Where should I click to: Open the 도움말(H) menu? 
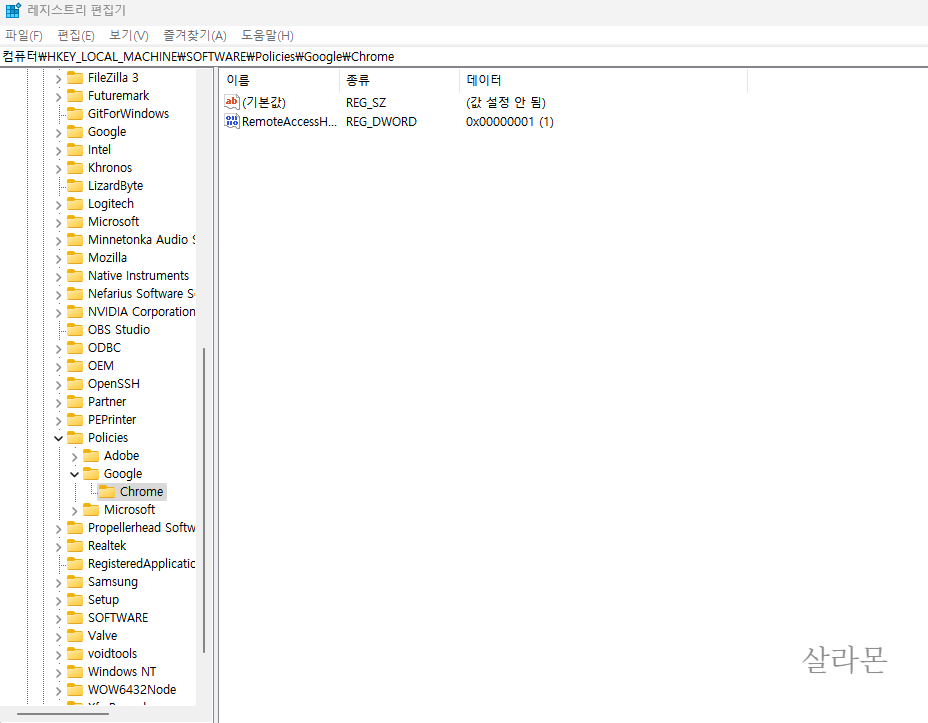pos(267,35)
